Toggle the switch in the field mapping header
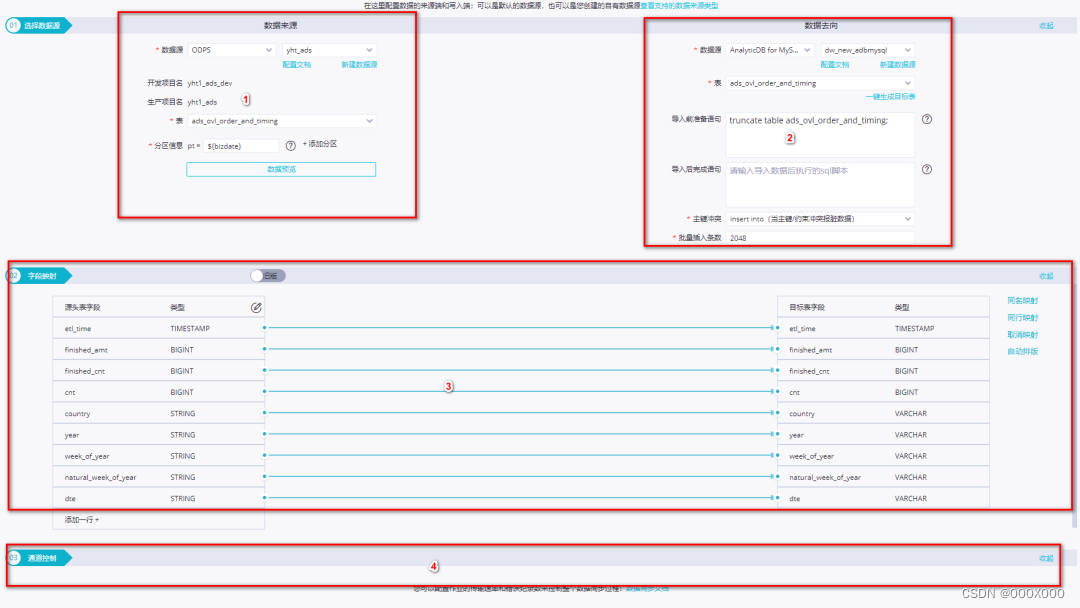1080x608 pixels. coord(268,275)
